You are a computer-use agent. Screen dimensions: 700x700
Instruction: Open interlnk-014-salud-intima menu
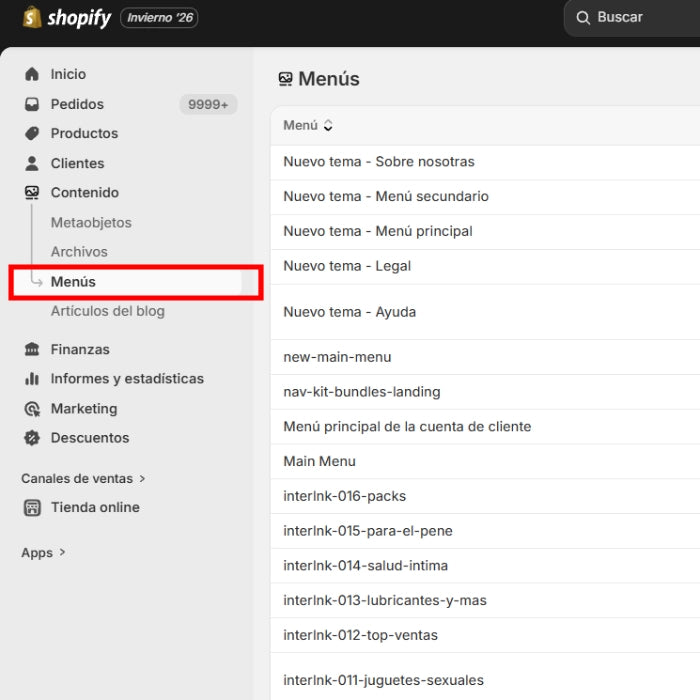[x=485, y=566]
